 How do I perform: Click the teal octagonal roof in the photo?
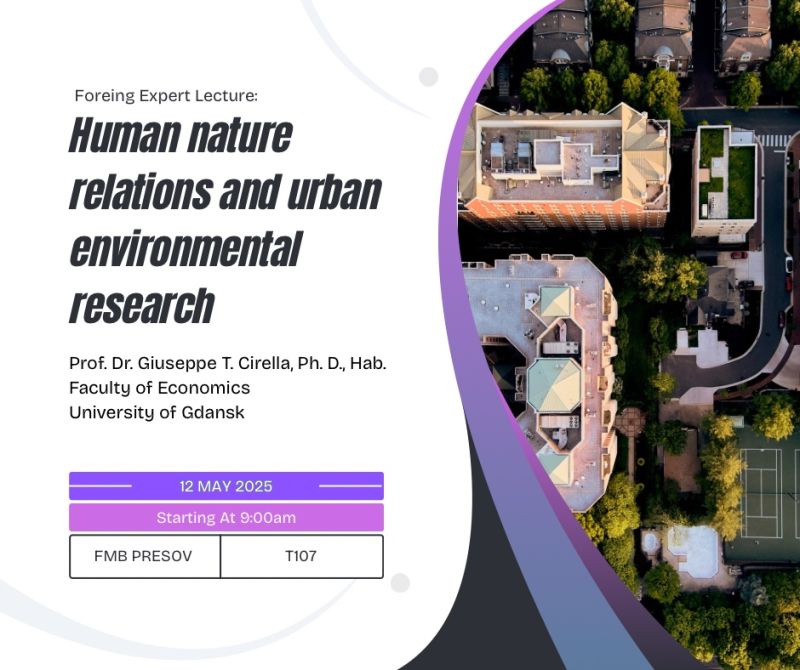pos(553,383)
